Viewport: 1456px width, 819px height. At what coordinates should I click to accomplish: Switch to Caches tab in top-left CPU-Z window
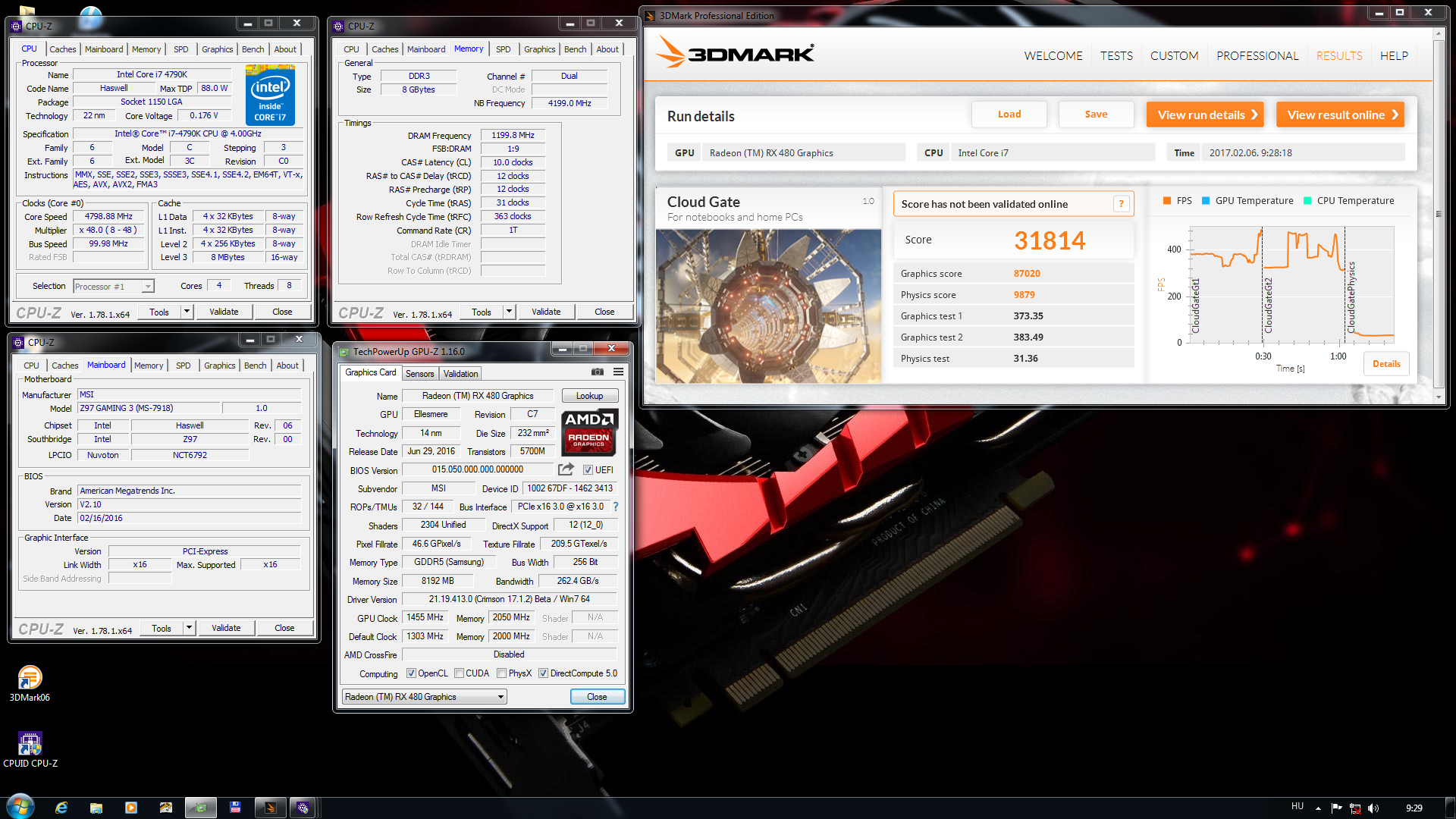63,49
